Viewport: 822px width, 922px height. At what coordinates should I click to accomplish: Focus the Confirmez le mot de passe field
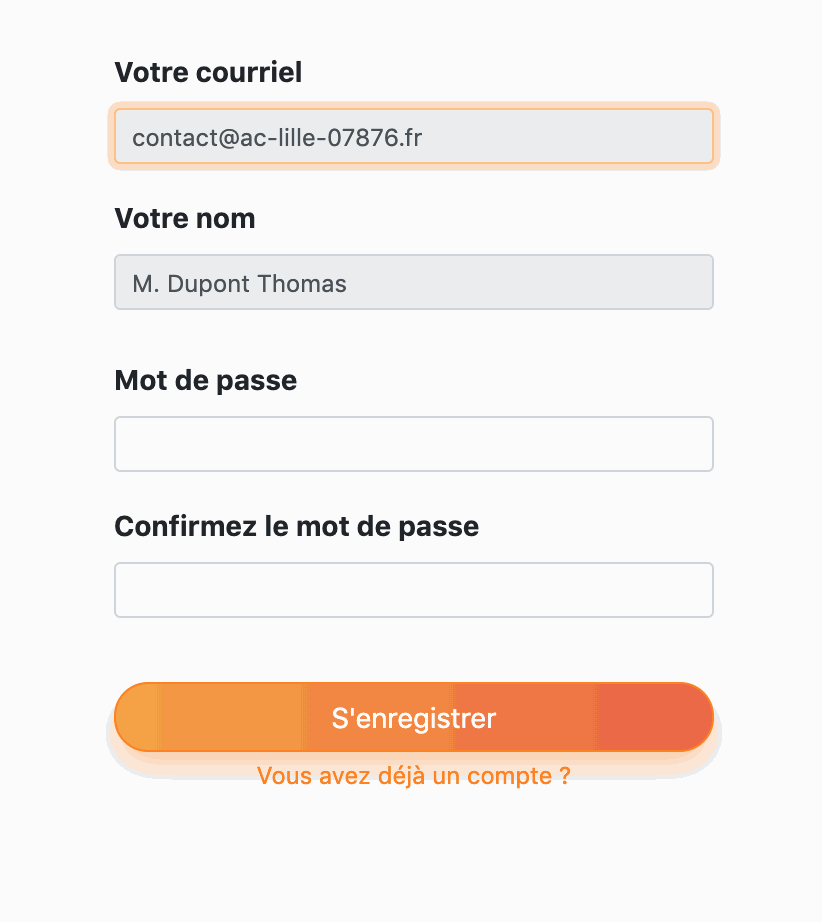point(413,590)
